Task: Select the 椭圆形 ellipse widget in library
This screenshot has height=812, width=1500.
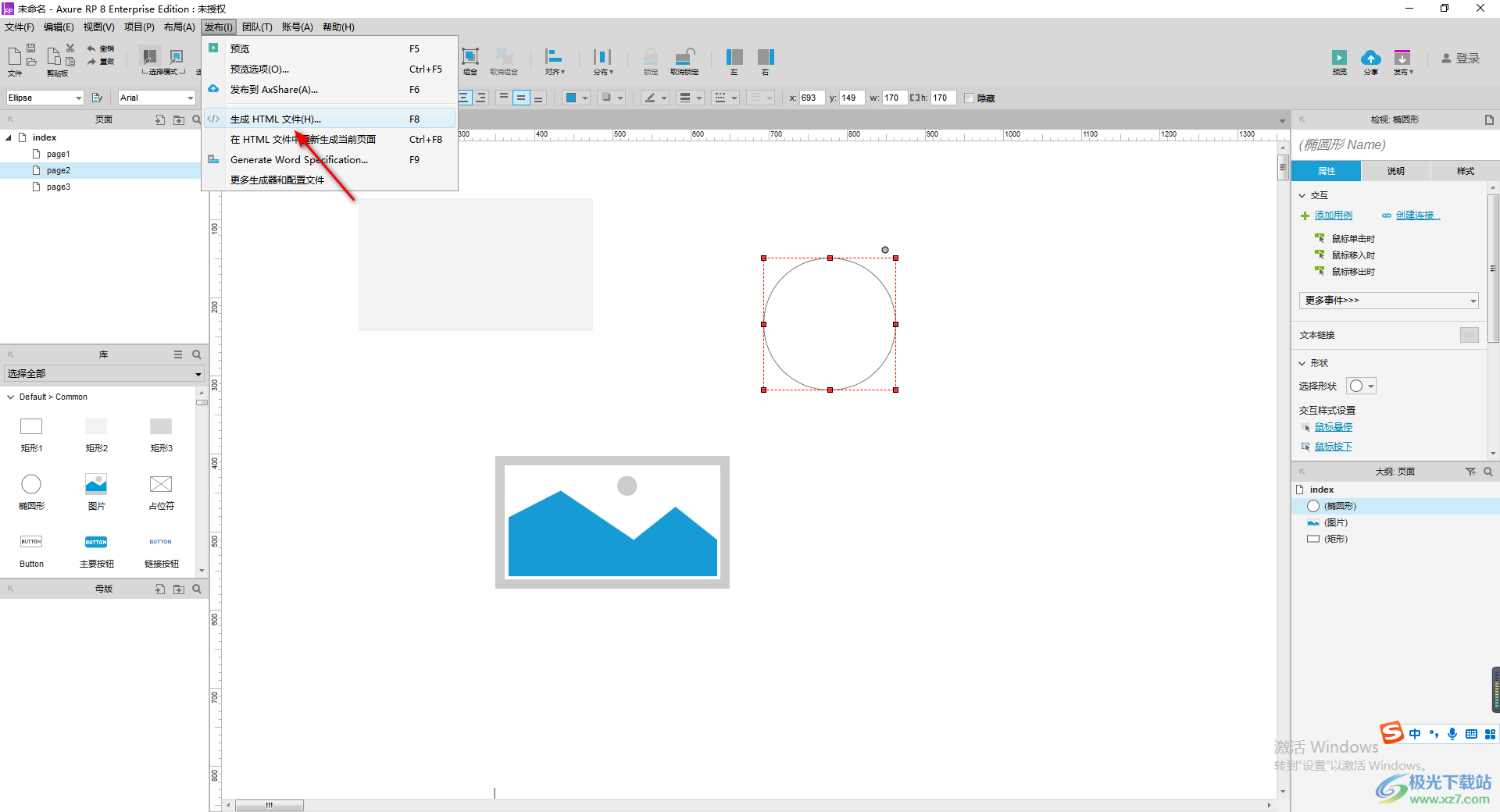Action: [31, 485]
